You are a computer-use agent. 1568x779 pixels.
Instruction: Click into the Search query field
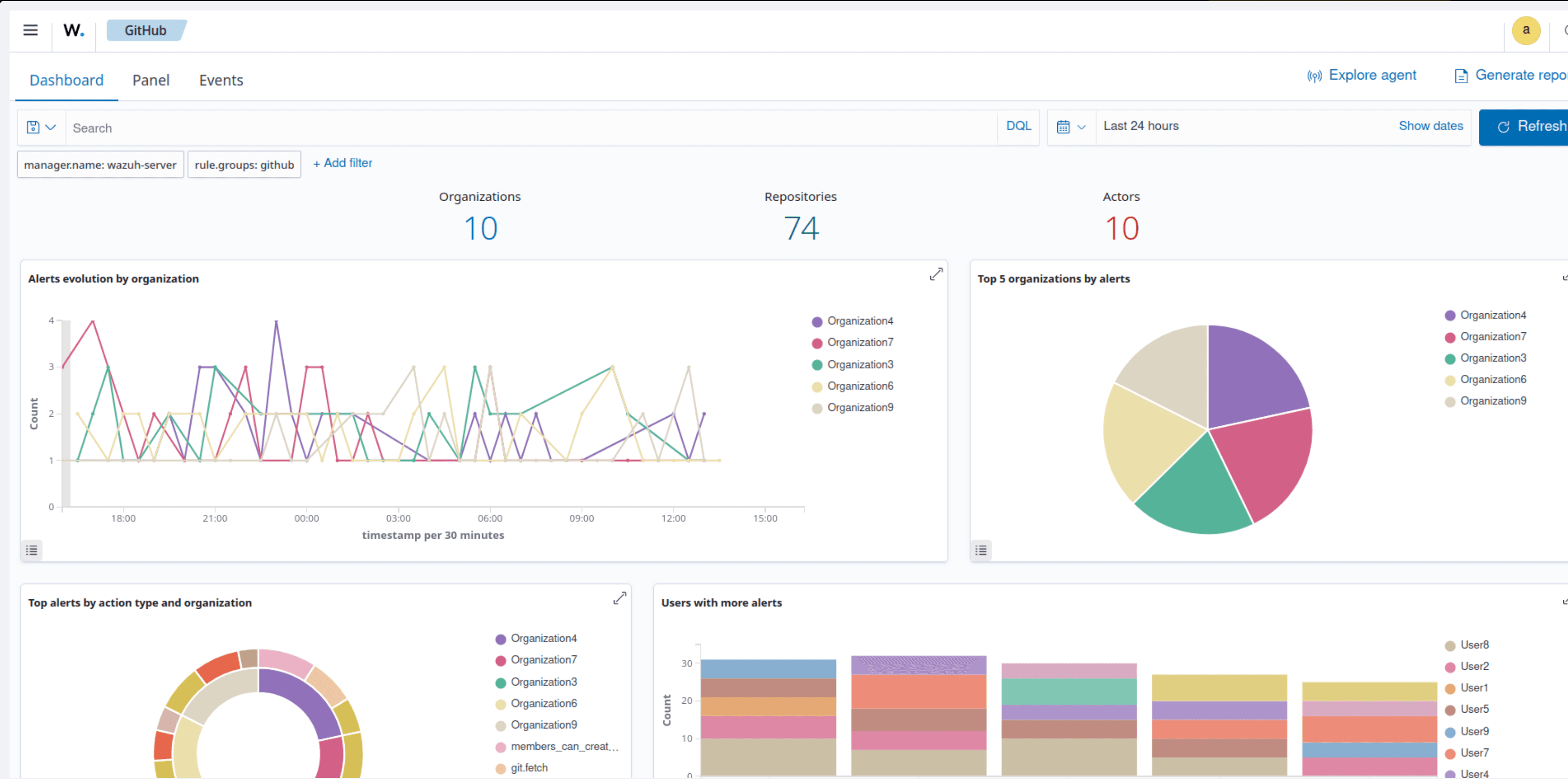pos(529,128)
